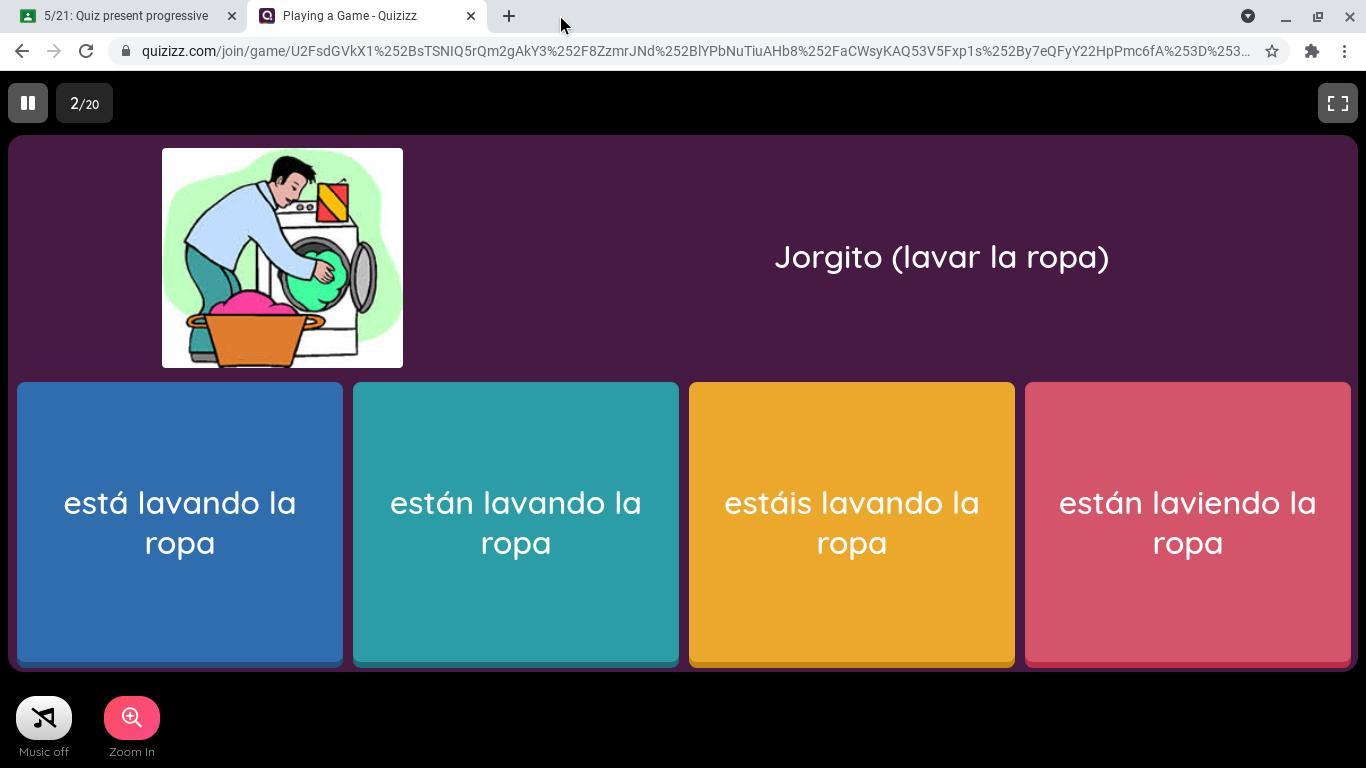The image size is (1366, 768).
Task: Minimize the browser window
Action: tap(1286, 16)
